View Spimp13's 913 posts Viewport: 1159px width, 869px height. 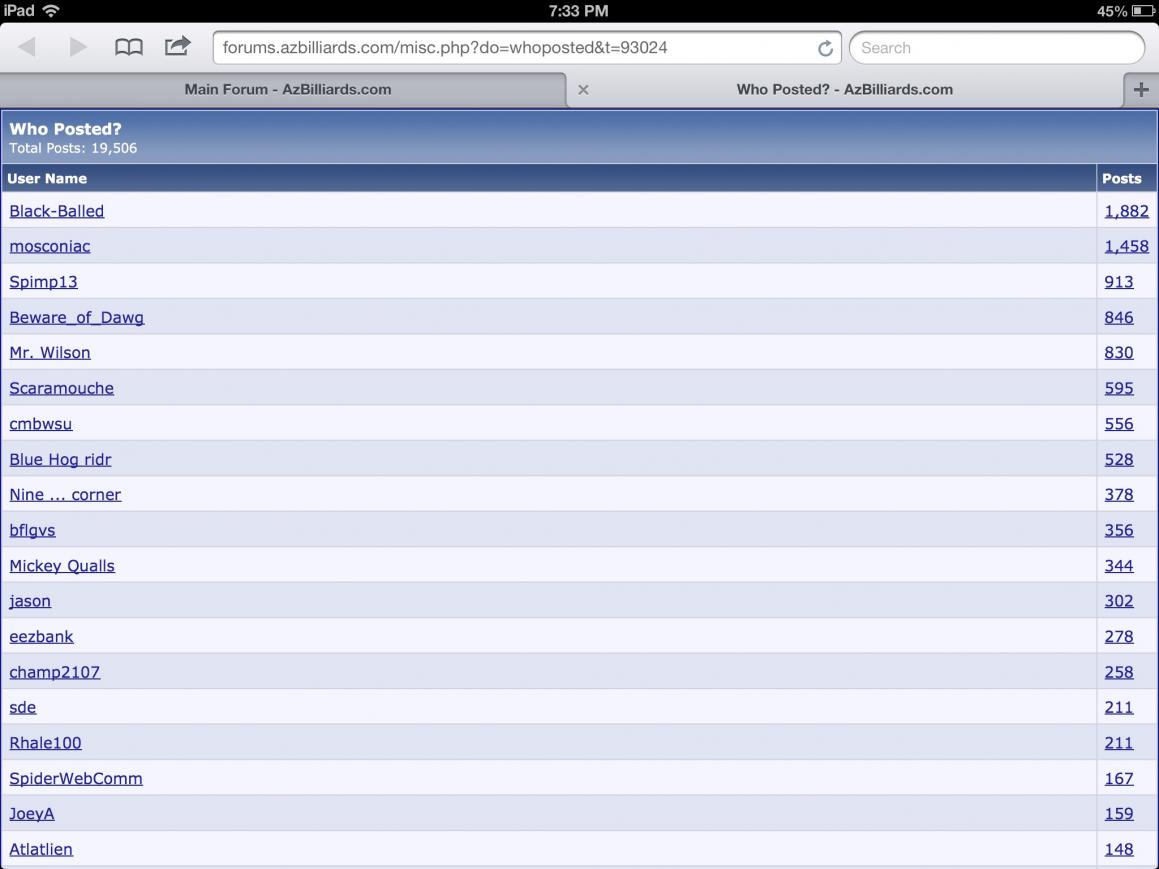point(1119,282)
